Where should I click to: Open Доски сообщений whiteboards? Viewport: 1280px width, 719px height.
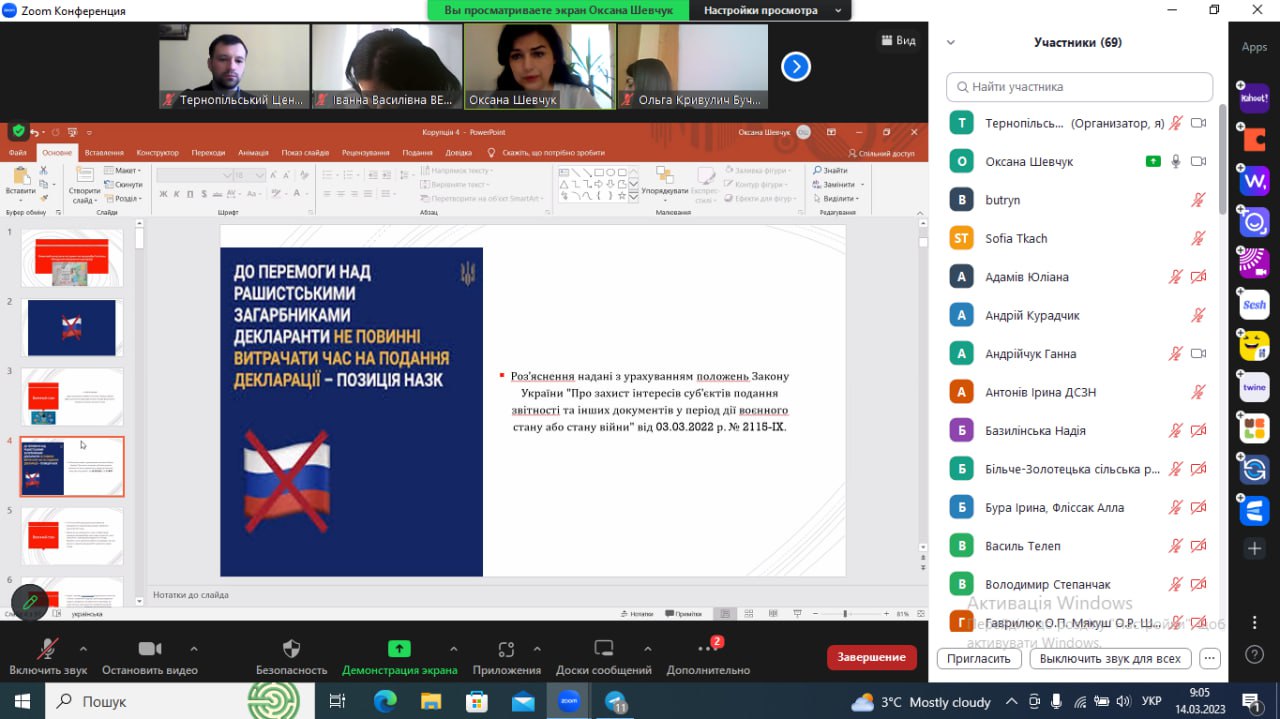point(603,649)
